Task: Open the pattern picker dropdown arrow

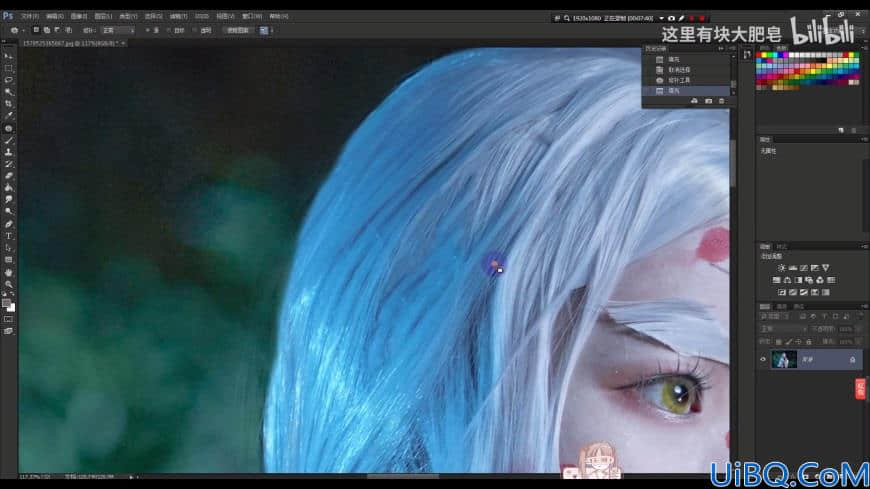Action: [272, 31]
